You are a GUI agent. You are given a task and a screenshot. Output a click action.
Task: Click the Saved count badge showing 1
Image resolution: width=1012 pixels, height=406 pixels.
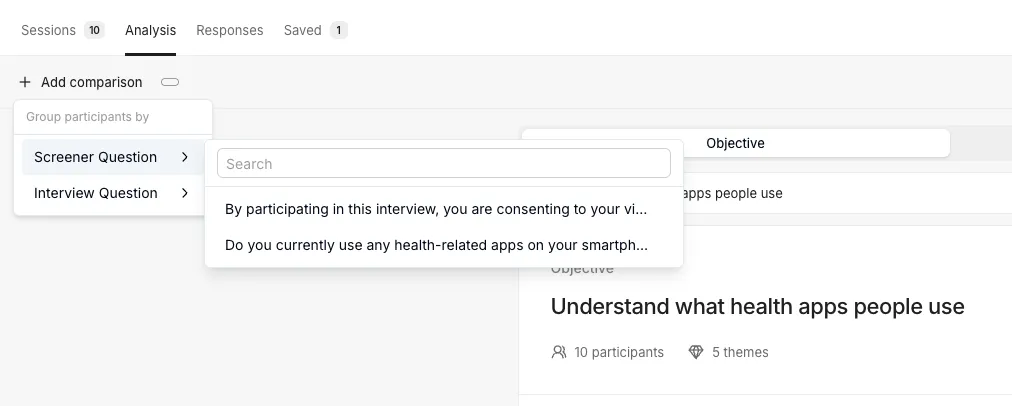[339, 30]
